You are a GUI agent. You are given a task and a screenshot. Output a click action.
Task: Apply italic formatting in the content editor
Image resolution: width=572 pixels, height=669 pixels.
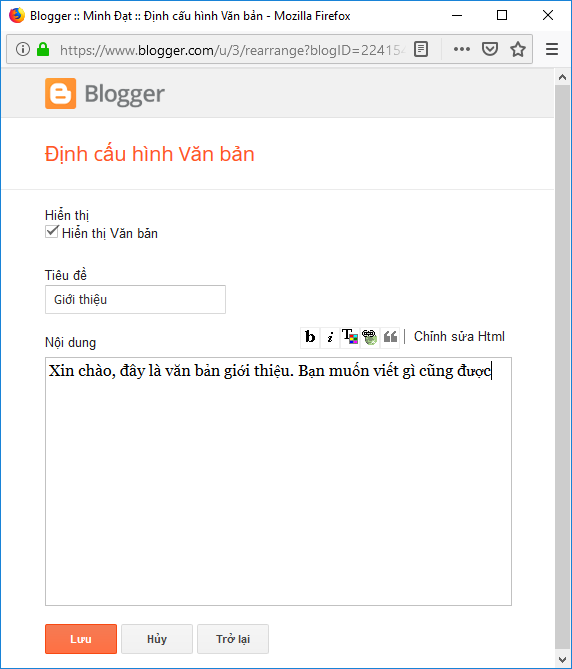[x=330, y=337]
